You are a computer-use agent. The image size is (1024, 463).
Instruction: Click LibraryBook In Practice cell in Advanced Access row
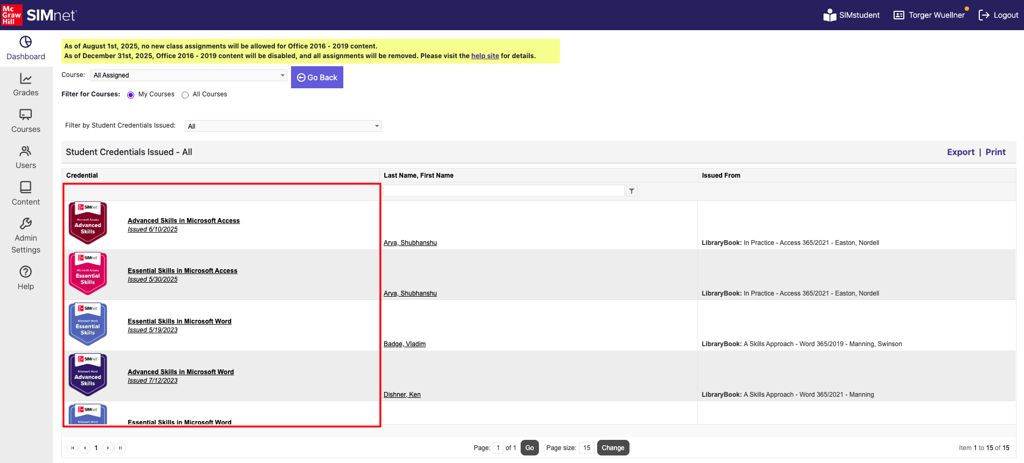[x=790, y=243]
